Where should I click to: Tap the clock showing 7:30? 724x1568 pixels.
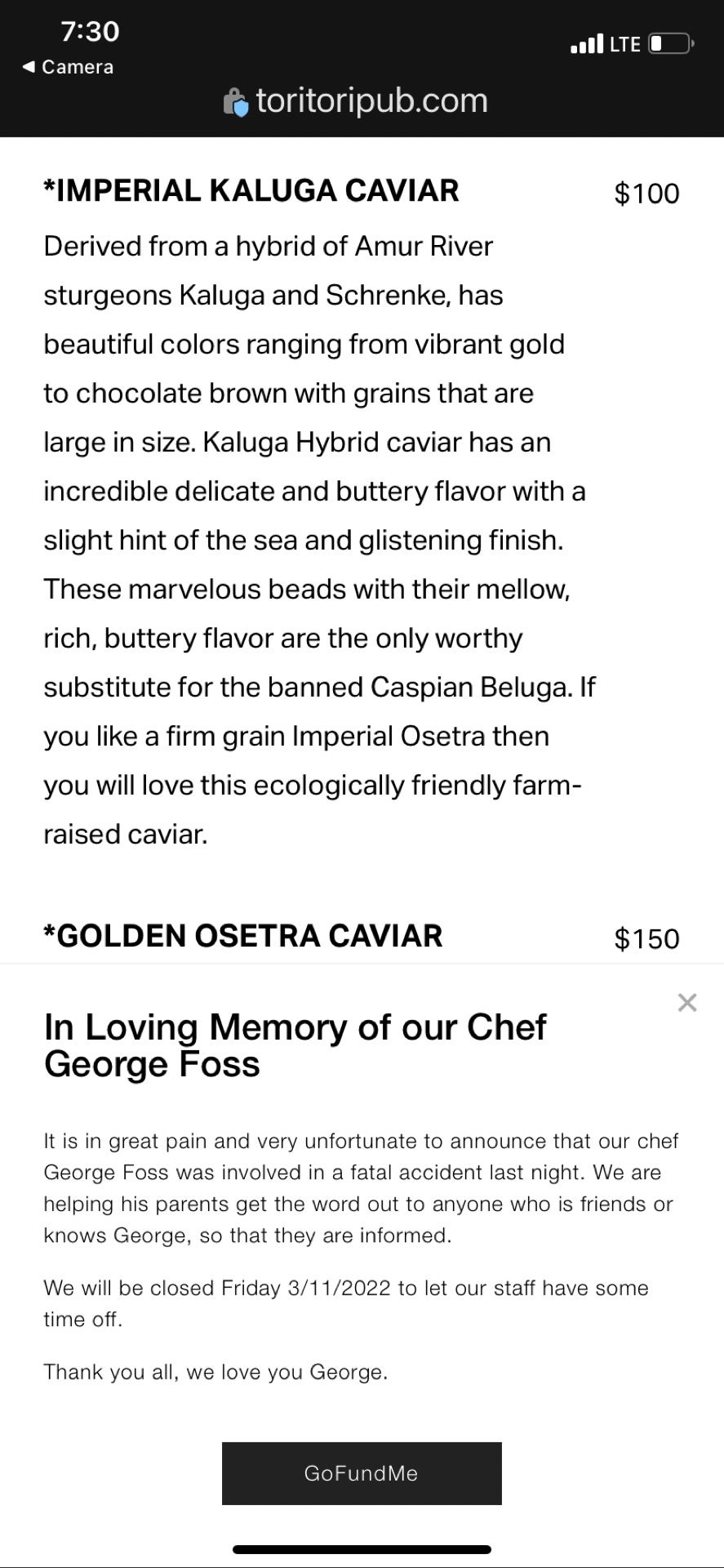91,32
